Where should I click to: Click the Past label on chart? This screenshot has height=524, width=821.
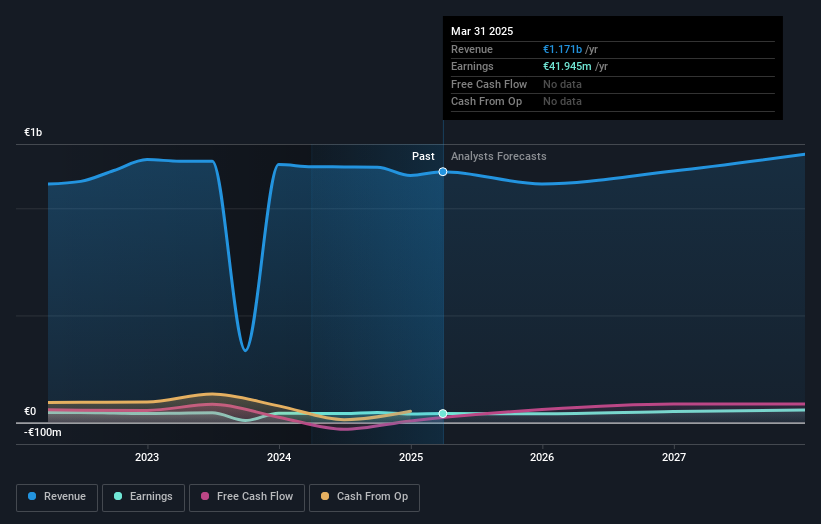pos(423,157)
